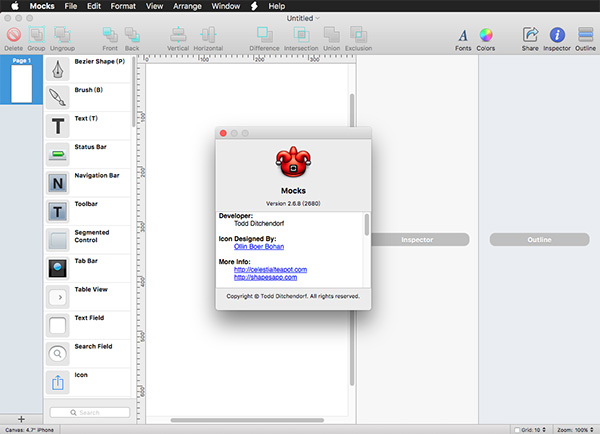Adjust the Grid size stepper
This screenshot has width=600, height=434.
[x=544, y=430]
